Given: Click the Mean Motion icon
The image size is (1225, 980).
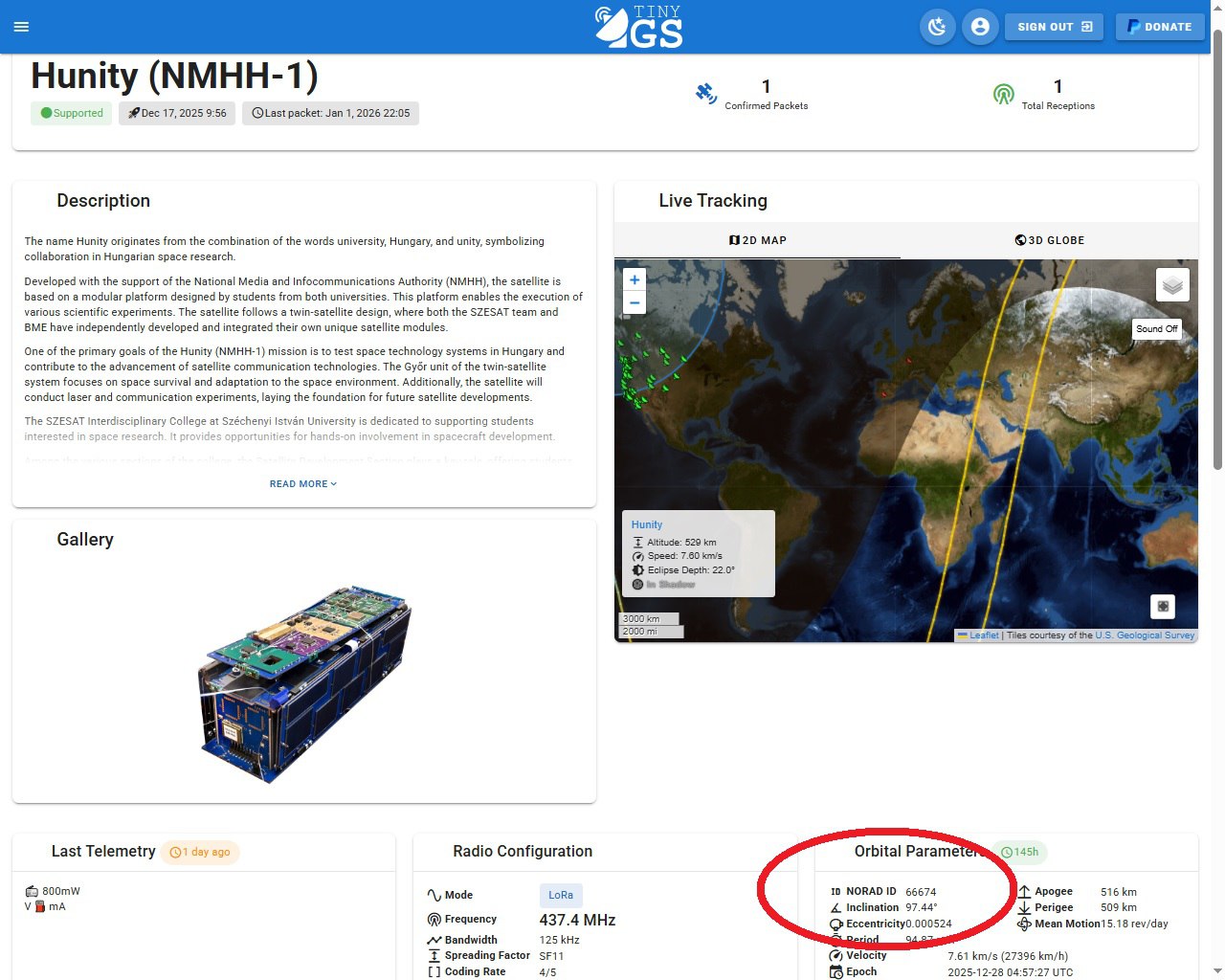Looking at the screenshot, I should [1024, 924].
